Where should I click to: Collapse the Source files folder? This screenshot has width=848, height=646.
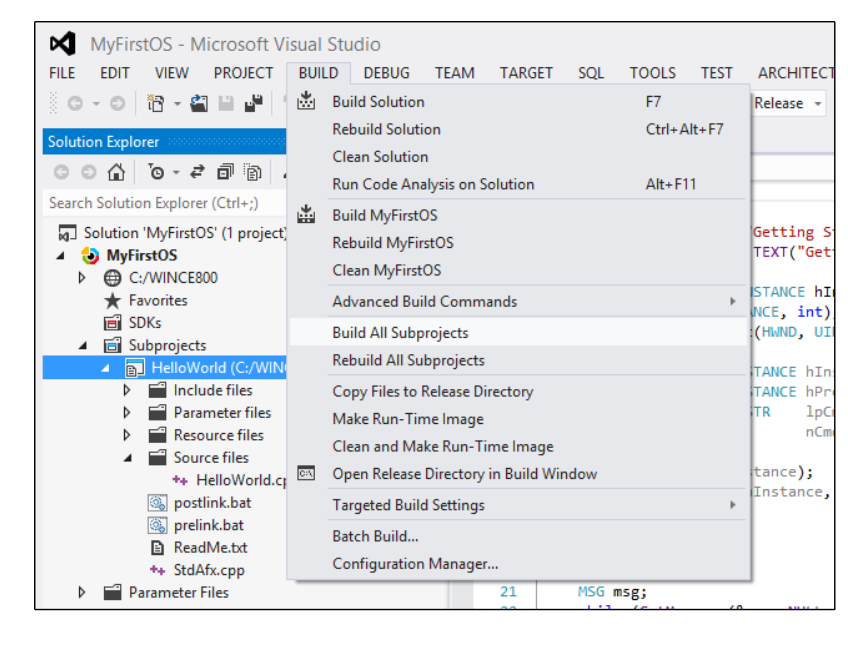[128, 458]
